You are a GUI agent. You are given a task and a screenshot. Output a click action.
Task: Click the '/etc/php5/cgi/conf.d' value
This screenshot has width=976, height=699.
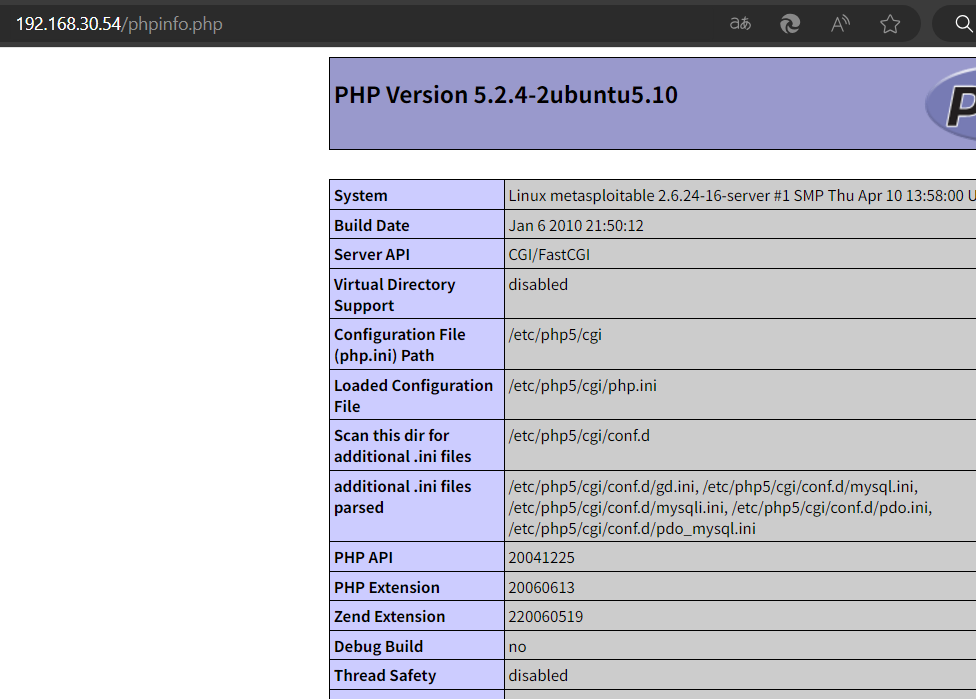(579, 436)
